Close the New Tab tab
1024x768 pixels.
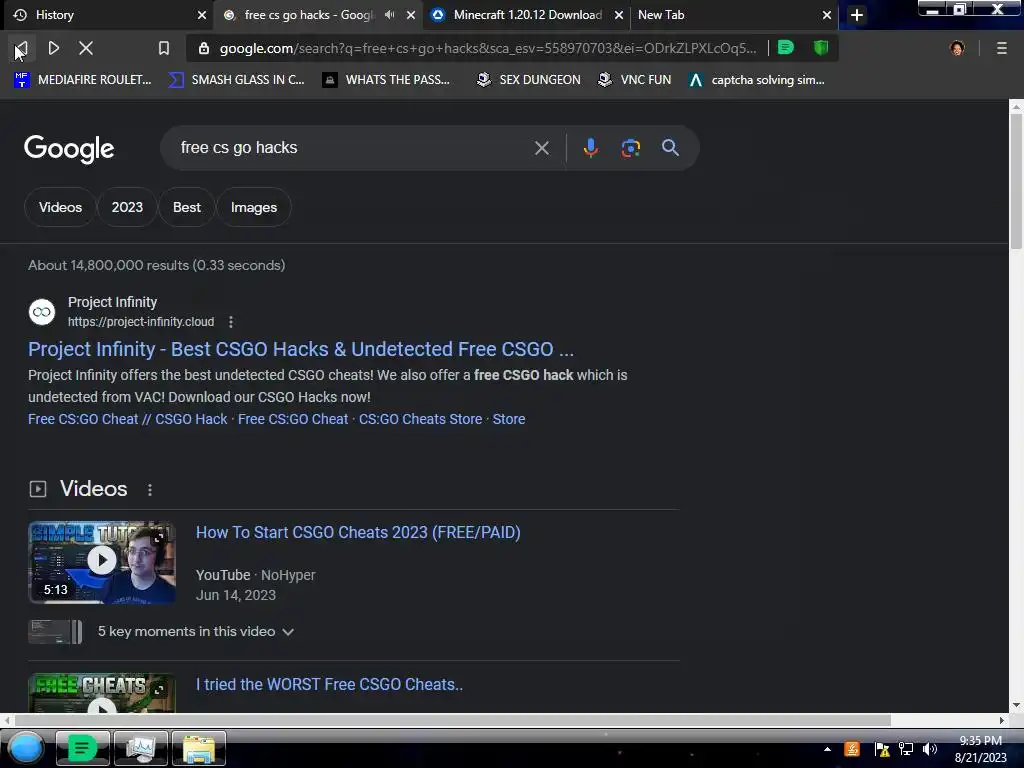827,15
